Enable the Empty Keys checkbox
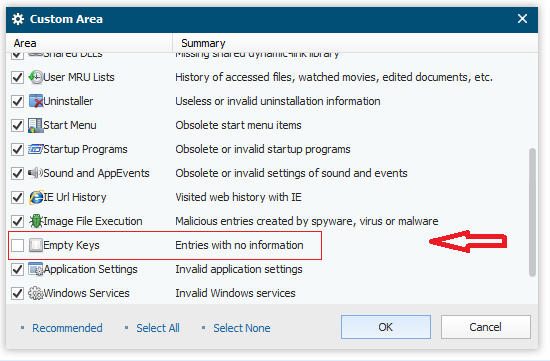 18,245
